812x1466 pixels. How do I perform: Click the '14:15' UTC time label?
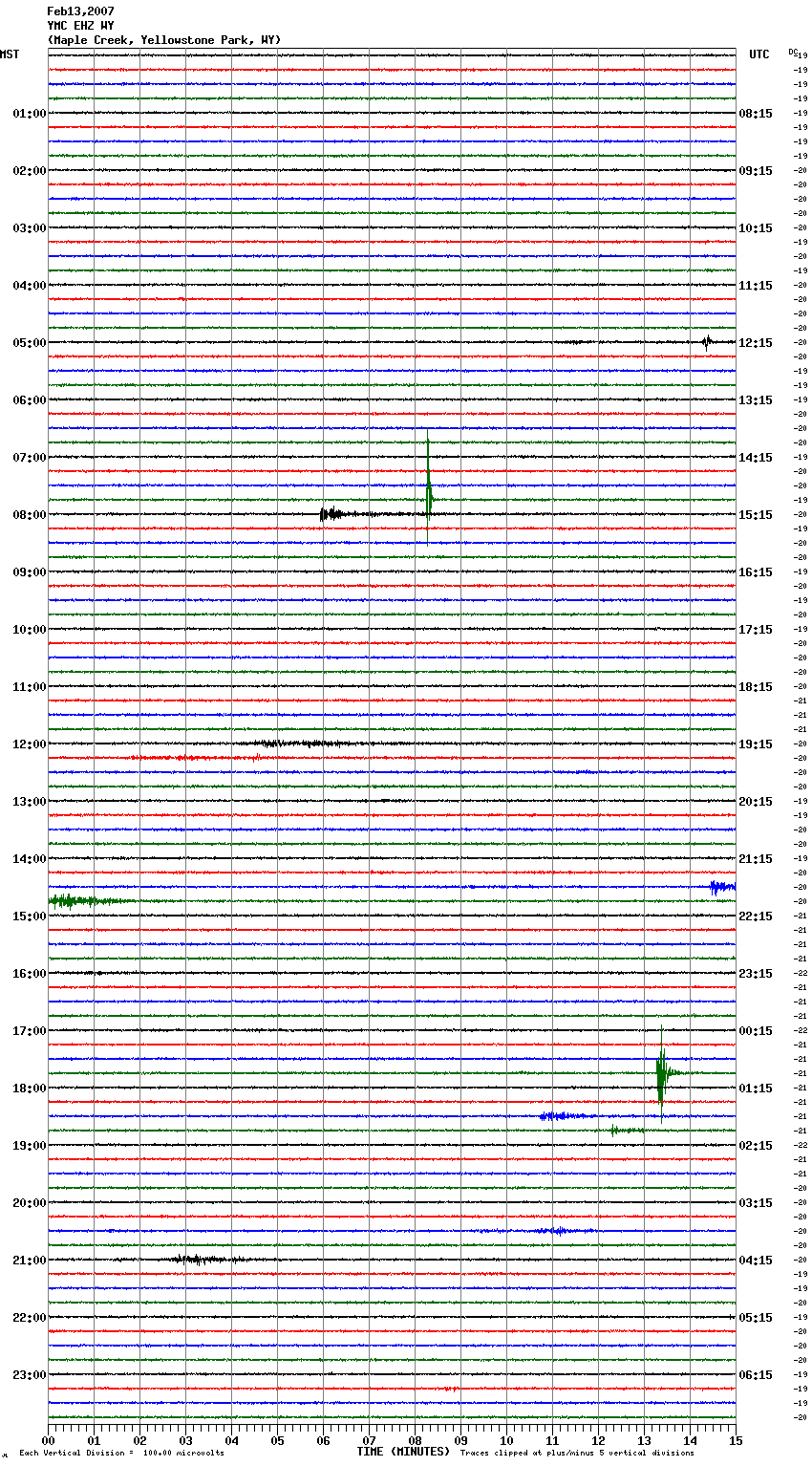tap(756, 458)
